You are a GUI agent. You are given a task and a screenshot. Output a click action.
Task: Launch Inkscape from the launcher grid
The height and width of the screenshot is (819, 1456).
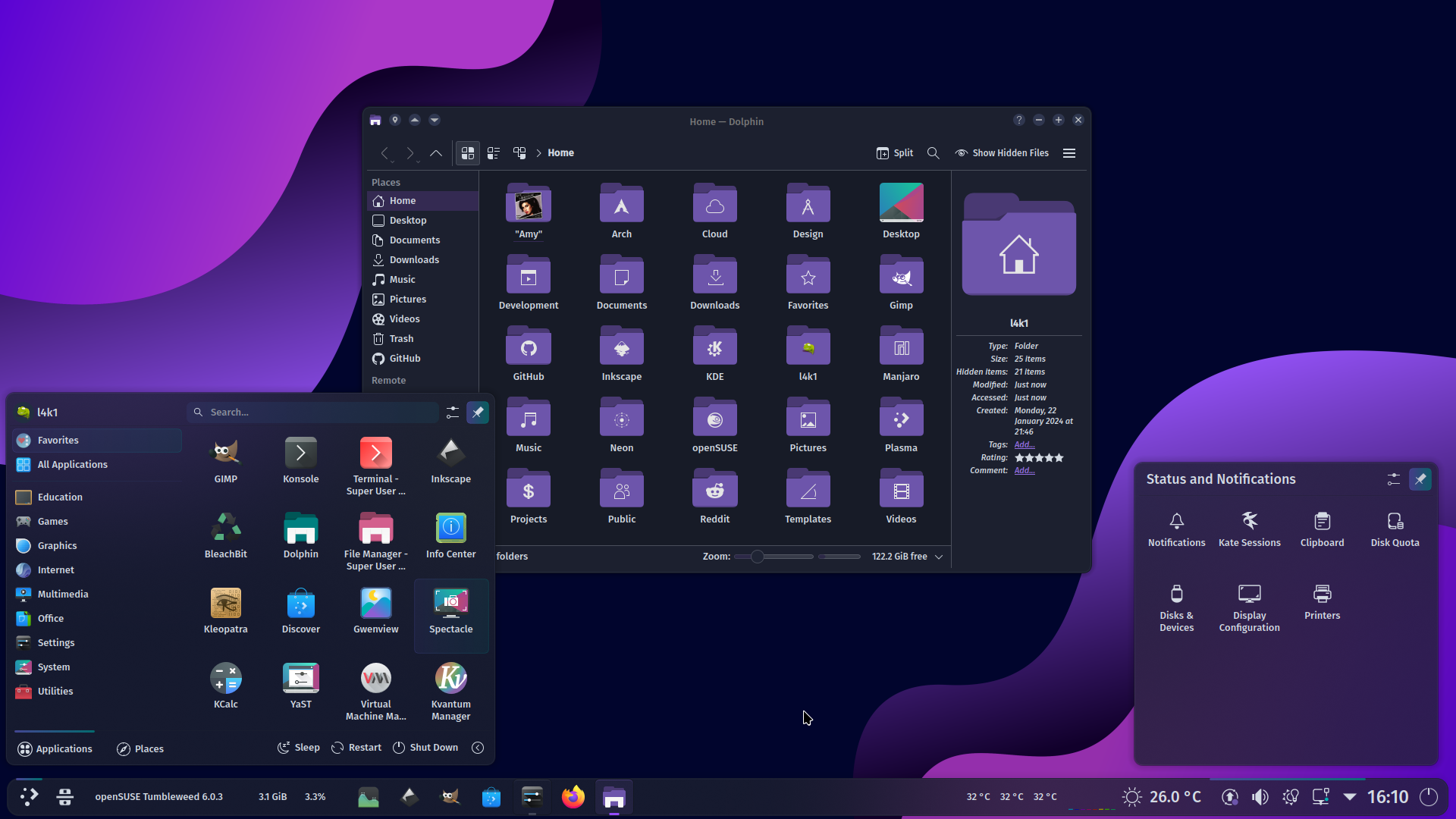450,460
